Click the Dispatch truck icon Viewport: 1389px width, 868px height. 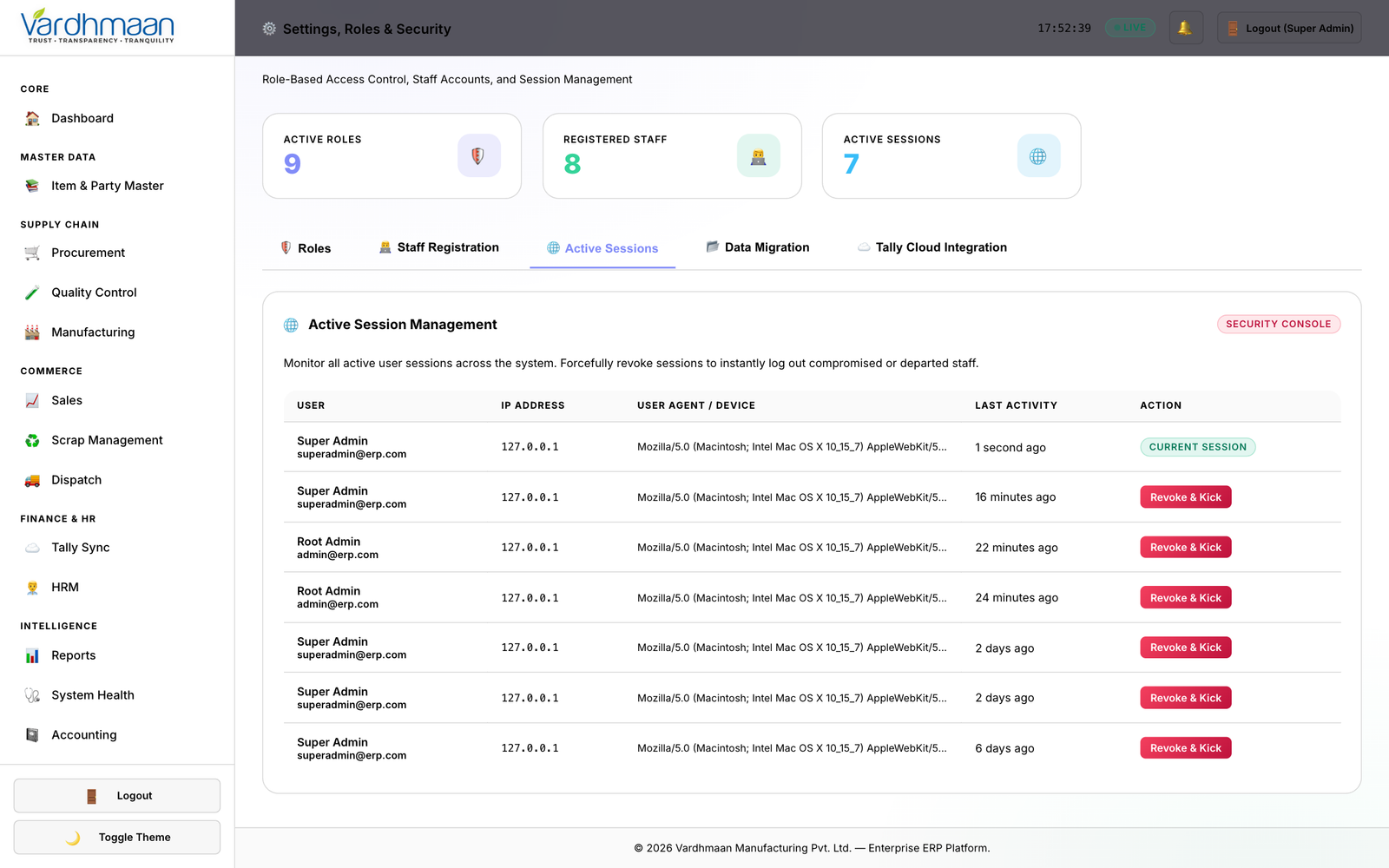(x=32, y=480)
